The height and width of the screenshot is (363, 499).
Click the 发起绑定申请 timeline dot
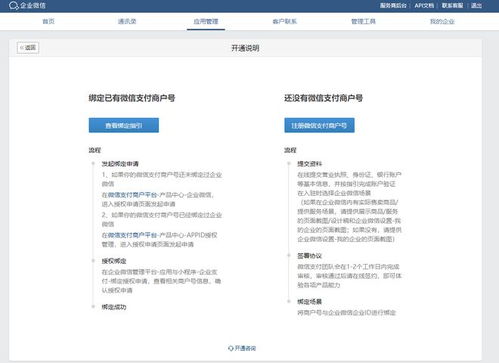coord(93,164)
